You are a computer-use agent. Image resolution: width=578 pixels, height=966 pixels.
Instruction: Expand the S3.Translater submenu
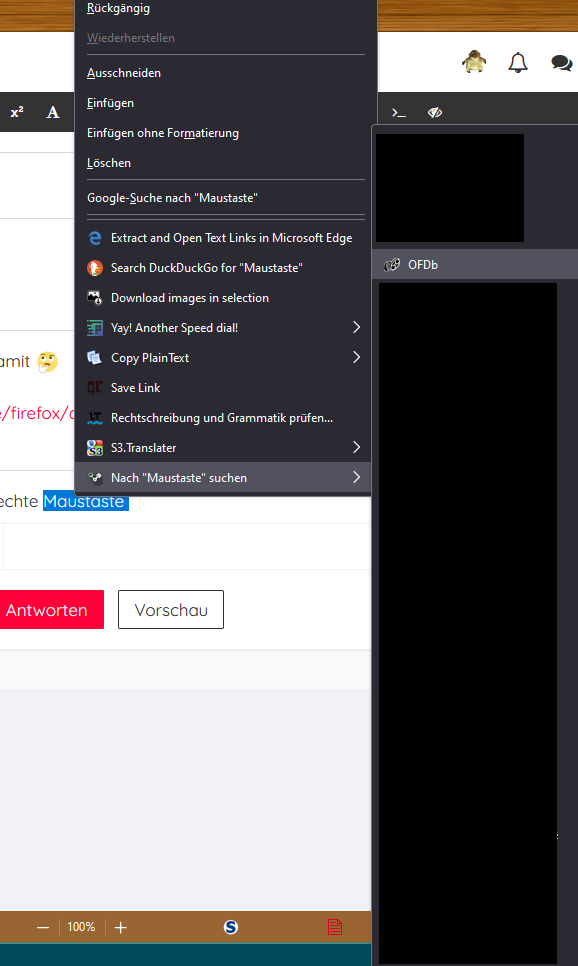(222, 448)
